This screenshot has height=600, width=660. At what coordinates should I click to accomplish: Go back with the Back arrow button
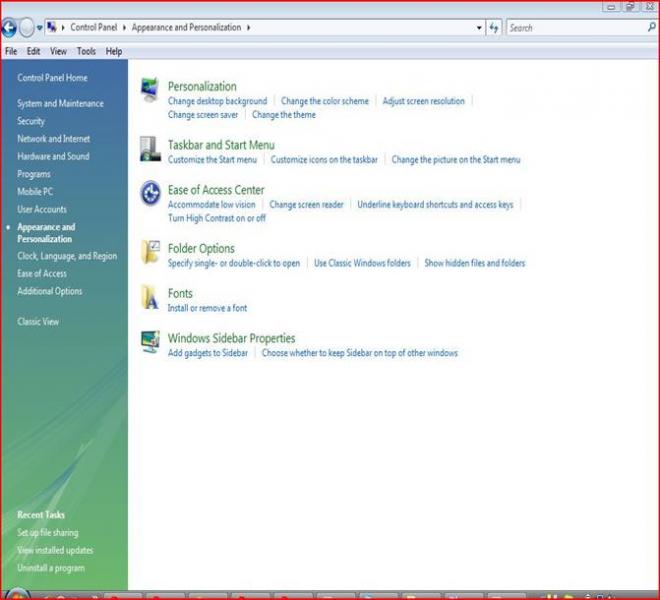[x=8, y=28]
